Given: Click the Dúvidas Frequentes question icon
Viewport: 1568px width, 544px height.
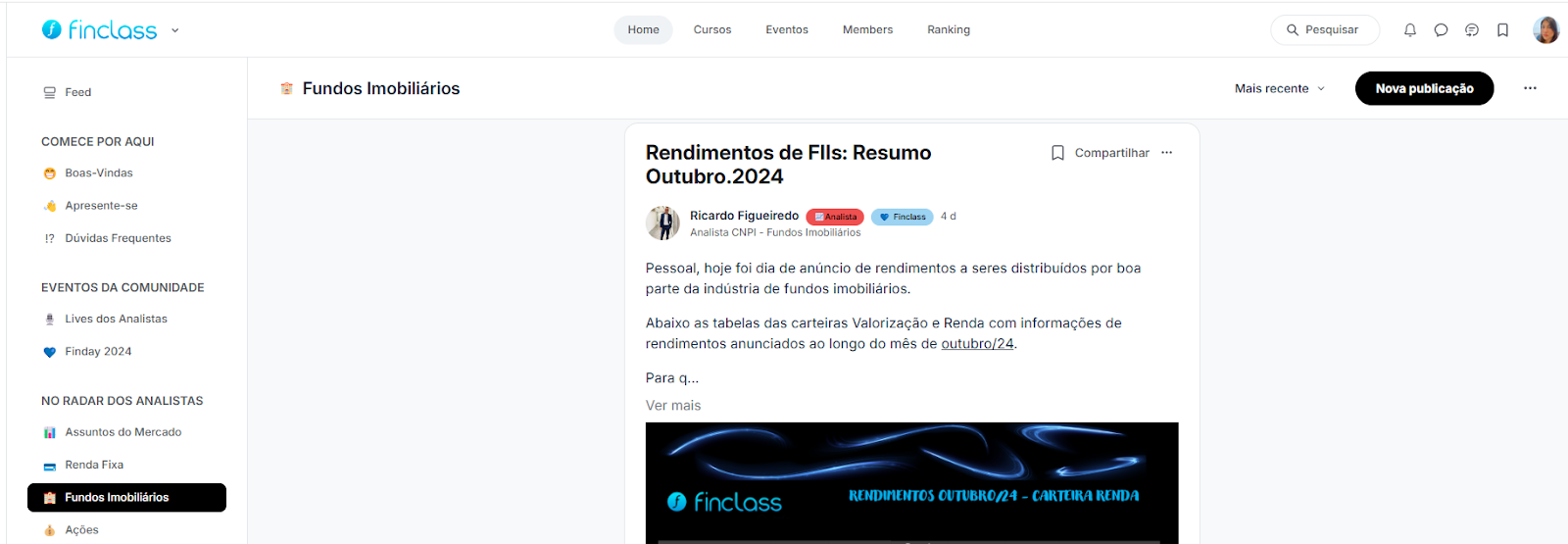Looking at the screenshot, I should point(49,238).
